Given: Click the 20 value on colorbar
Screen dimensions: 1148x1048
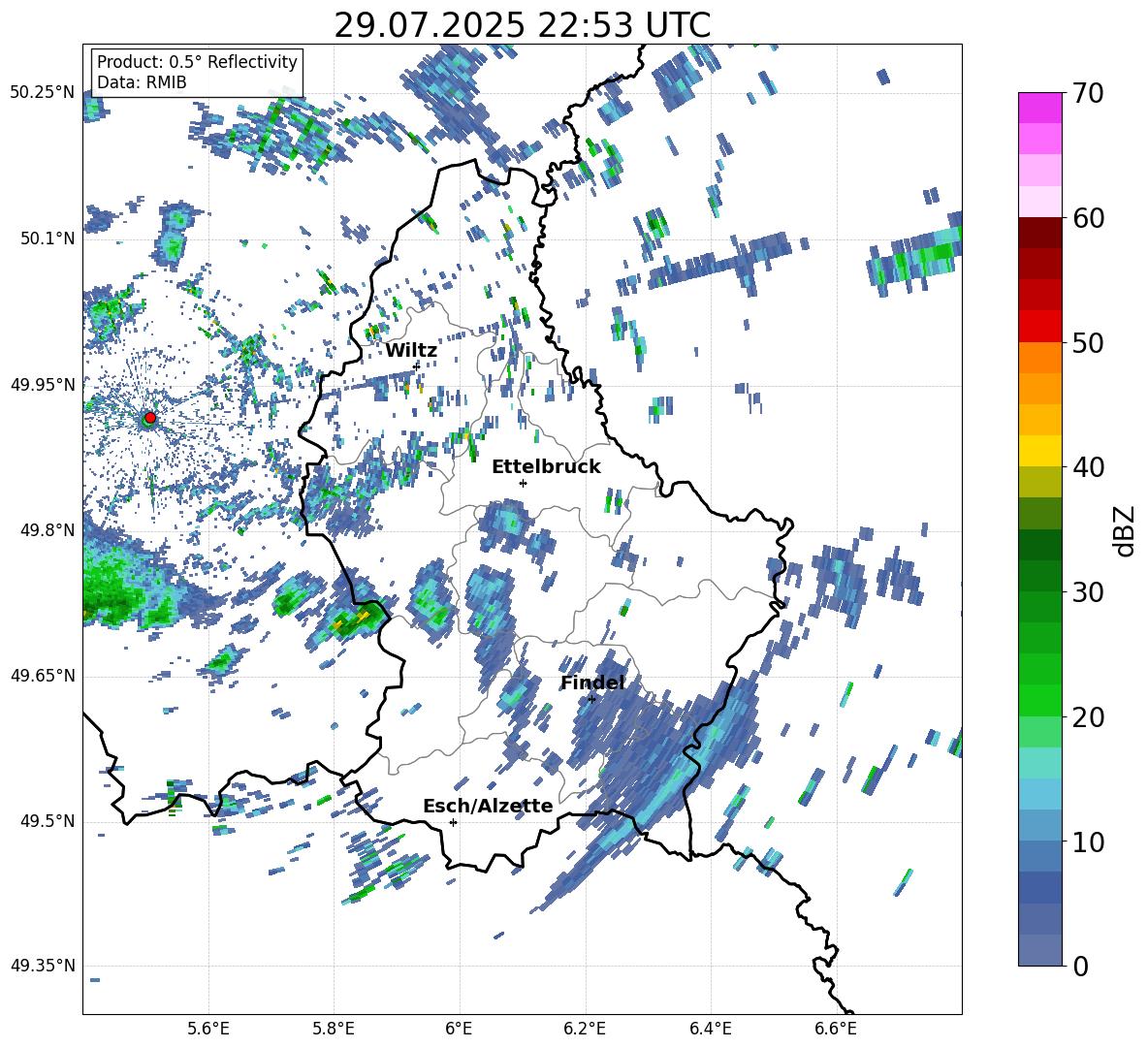Looking at the screenshot, I should (x=1088, y=717).
